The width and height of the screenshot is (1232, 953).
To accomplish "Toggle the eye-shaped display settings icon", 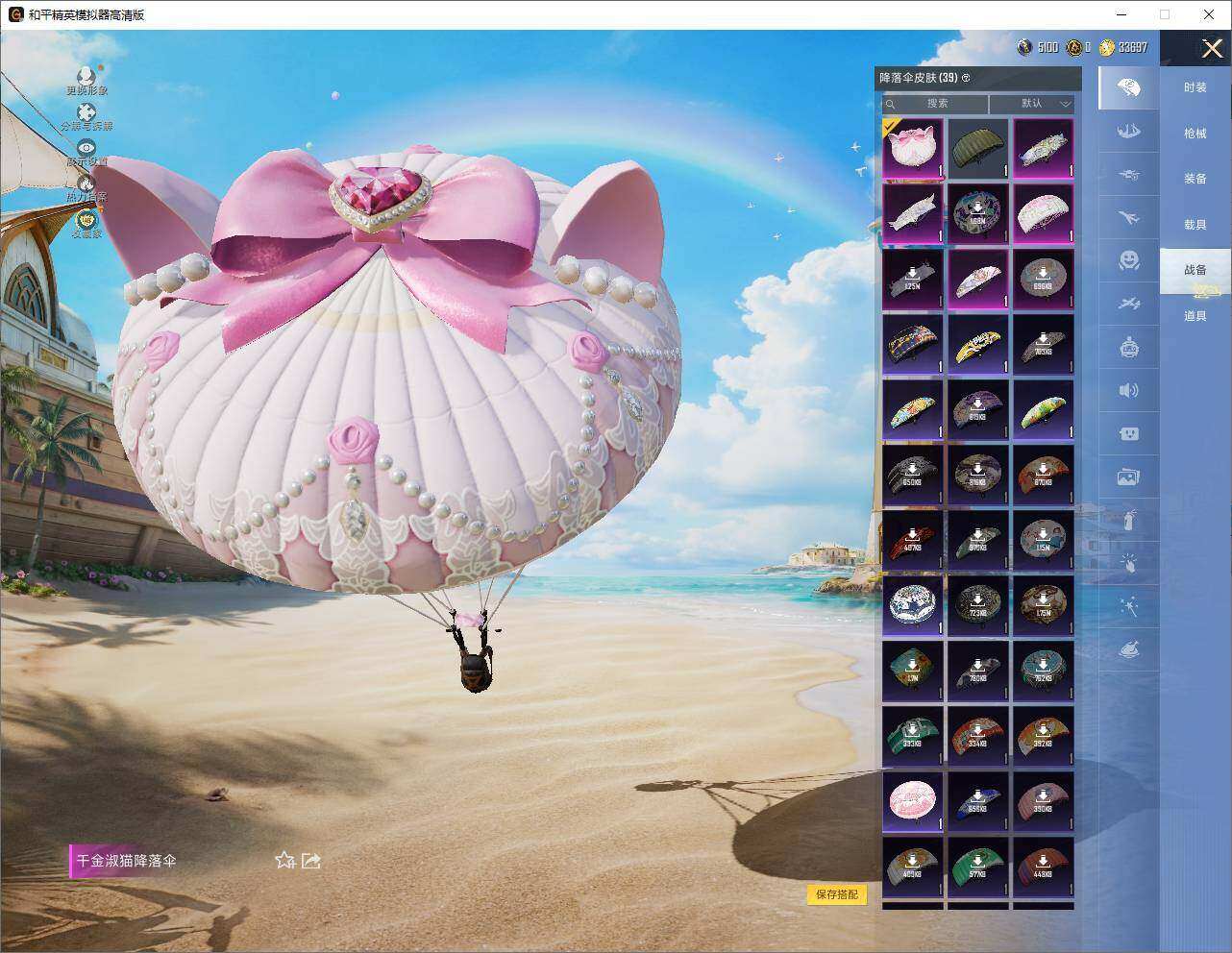I will [x=86, y=148].
